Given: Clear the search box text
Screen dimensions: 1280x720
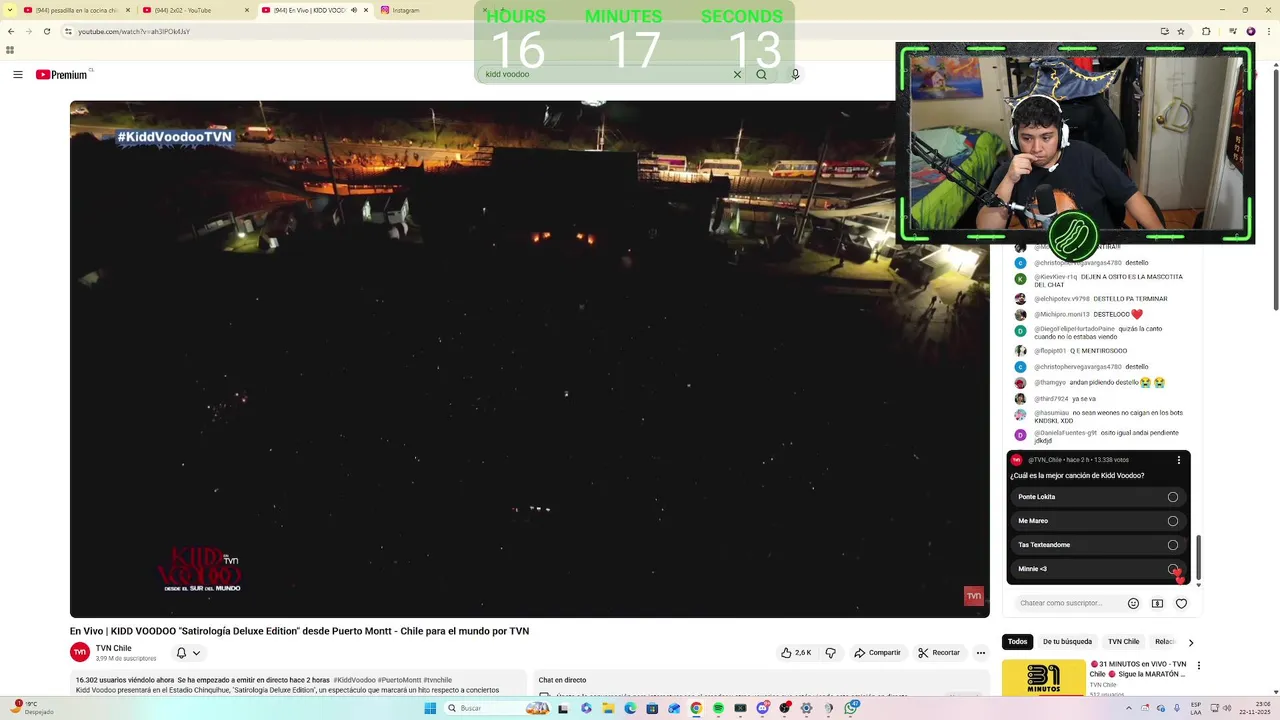Looking at the screenshot, I should 737,74.
